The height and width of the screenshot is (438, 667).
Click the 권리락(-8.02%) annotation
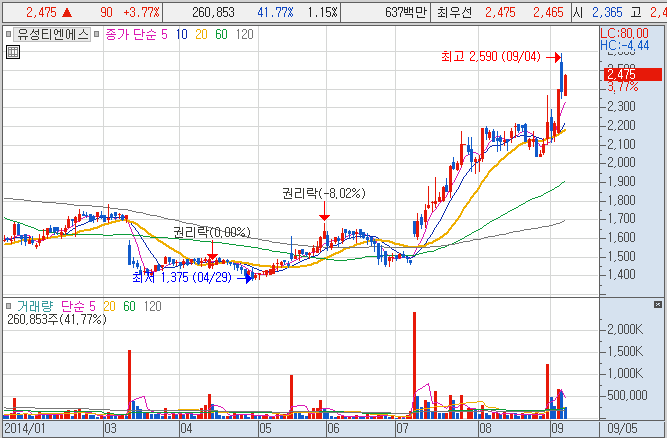click(x=324, y=193)
